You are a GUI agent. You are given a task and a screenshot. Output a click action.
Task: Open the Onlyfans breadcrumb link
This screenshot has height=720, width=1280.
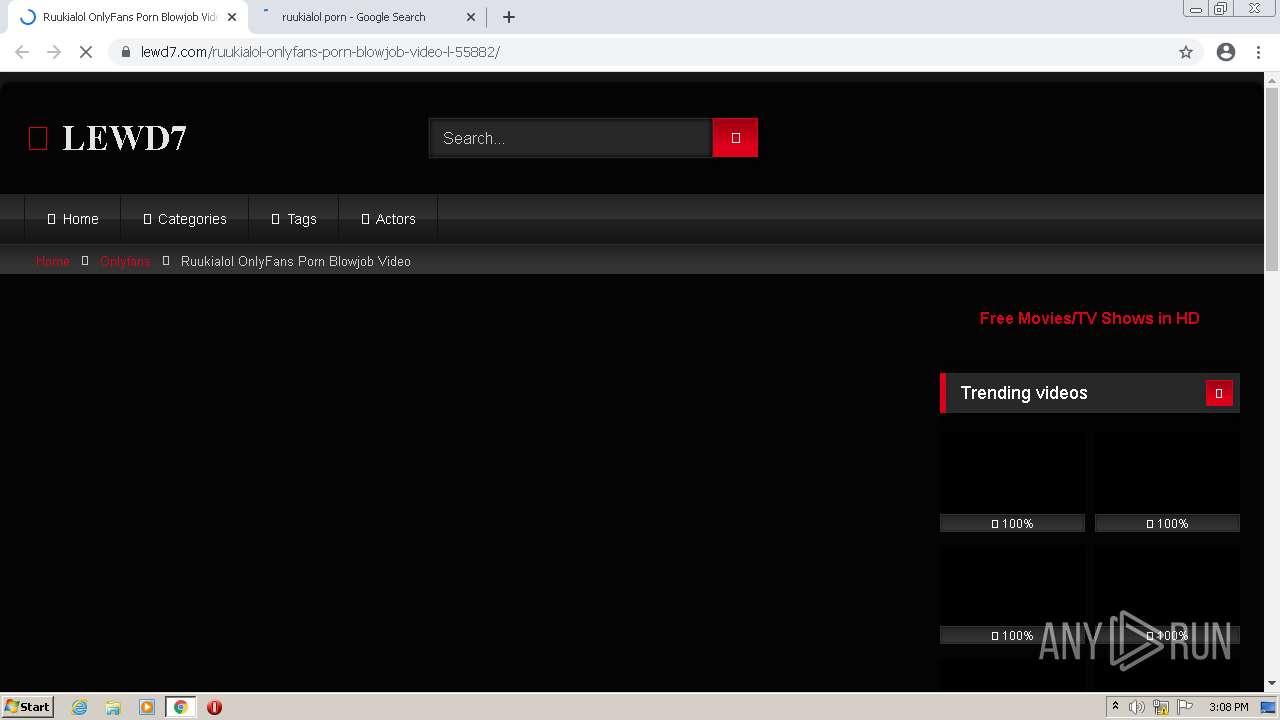pos(125,261)
